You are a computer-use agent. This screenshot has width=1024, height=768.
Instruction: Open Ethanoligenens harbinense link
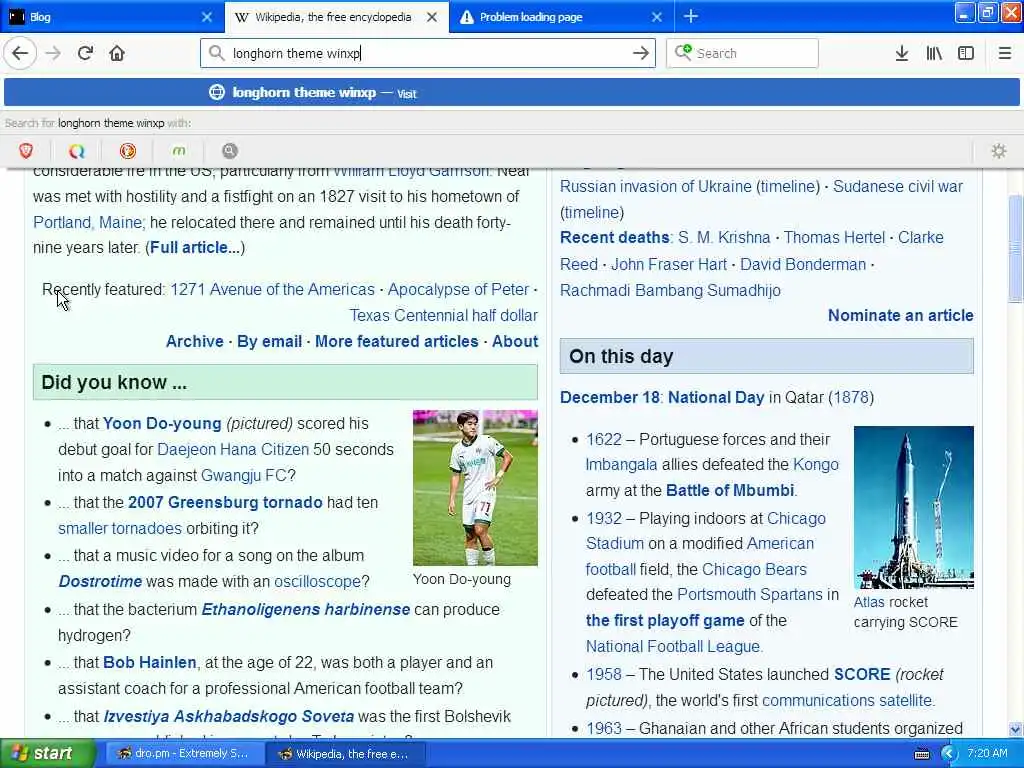point(306,610)
